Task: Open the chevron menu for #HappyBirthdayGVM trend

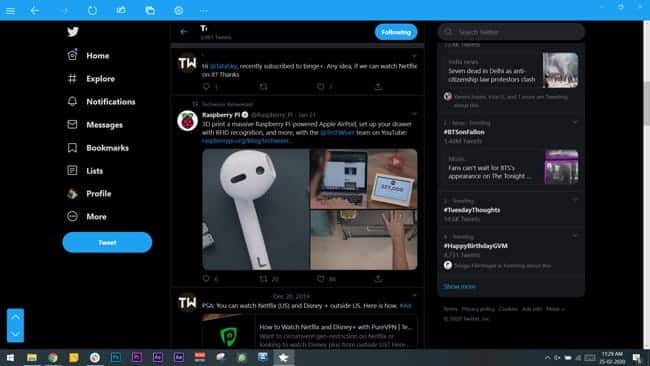Action: 575,236
